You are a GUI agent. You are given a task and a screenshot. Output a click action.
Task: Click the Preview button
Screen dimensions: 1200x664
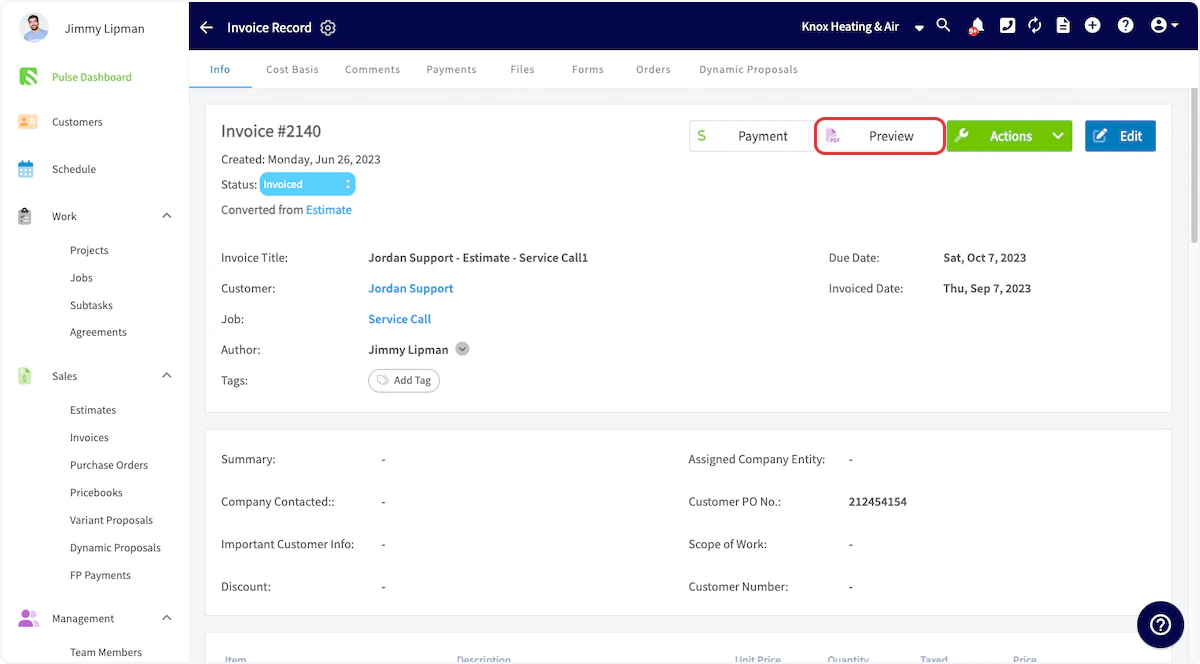880,136
